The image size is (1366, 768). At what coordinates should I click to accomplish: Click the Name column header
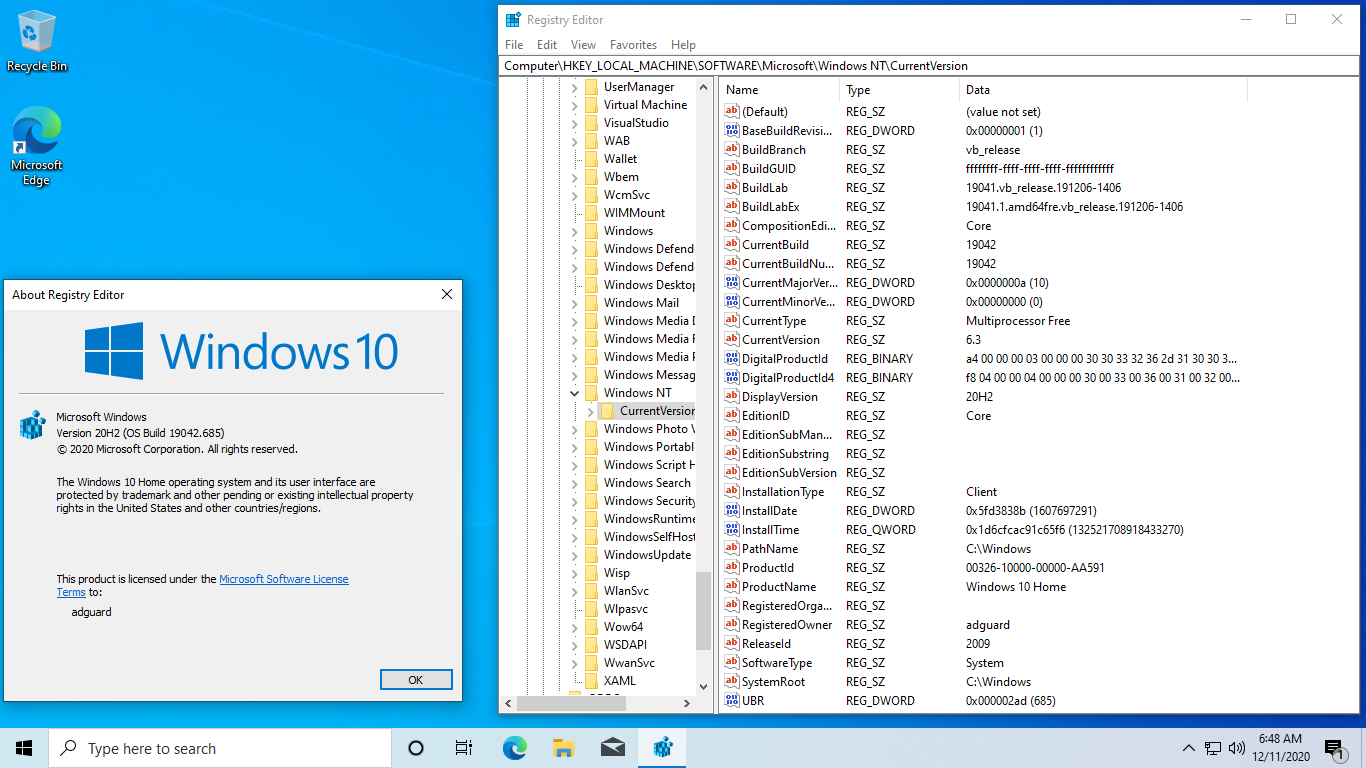tap(780, 90)
